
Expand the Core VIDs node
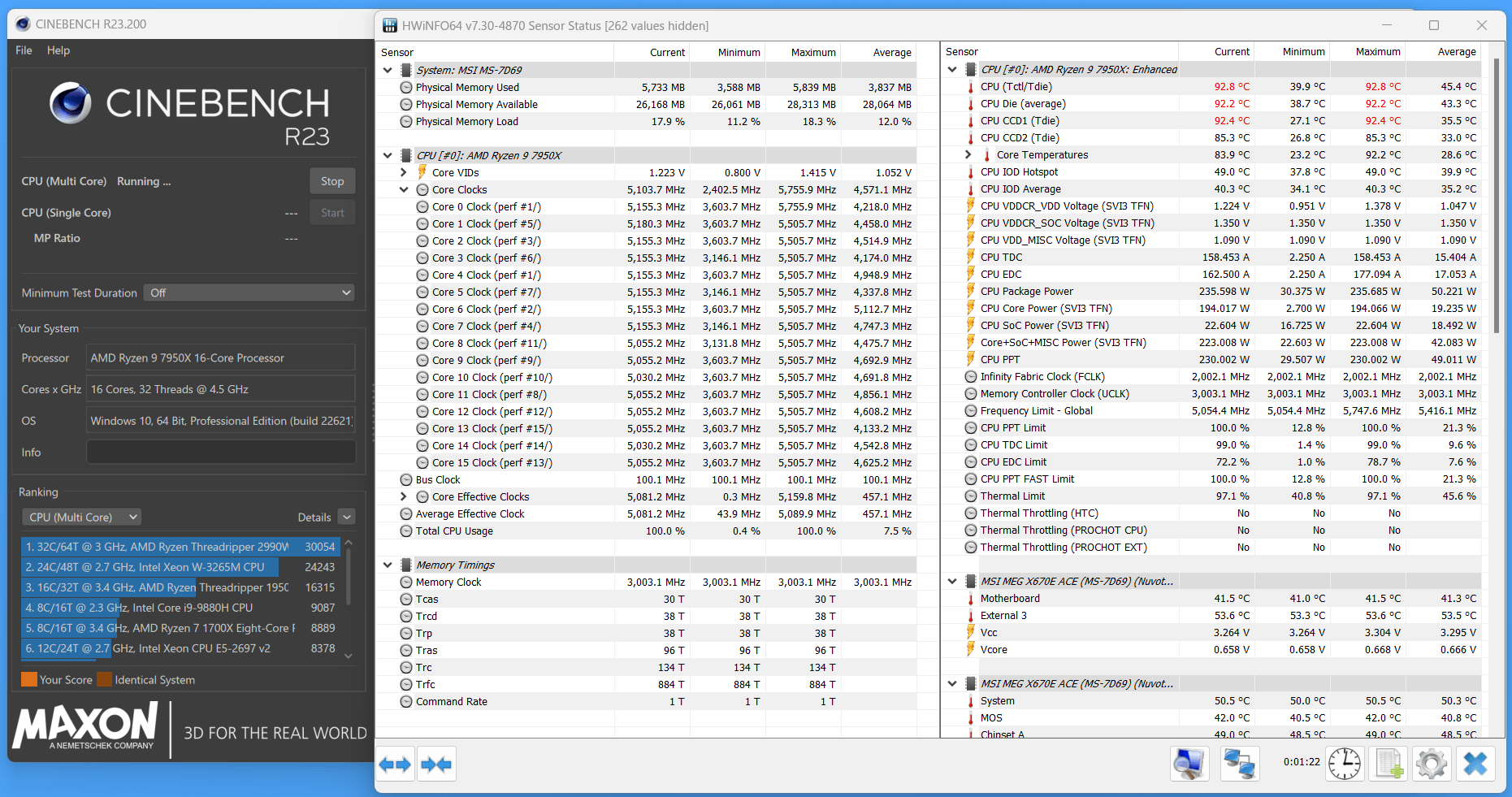click(x=404, y=172)
